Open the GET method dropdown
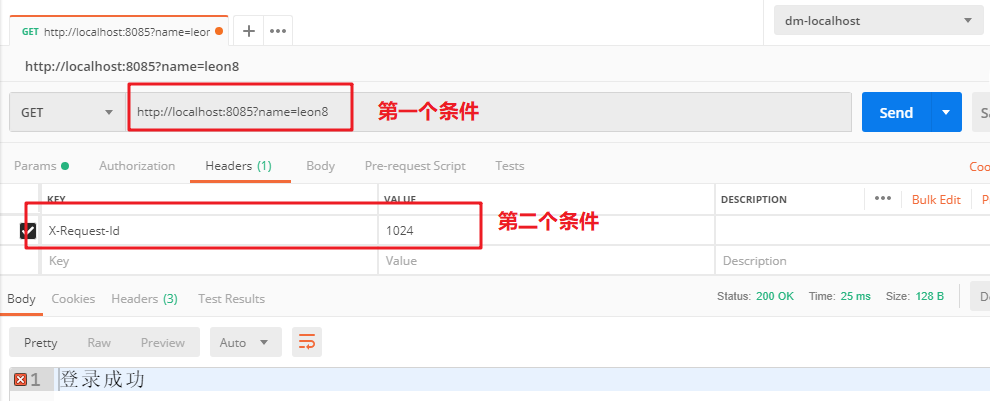This screenshot has height=401, width=990. click(x=67, y=112)
